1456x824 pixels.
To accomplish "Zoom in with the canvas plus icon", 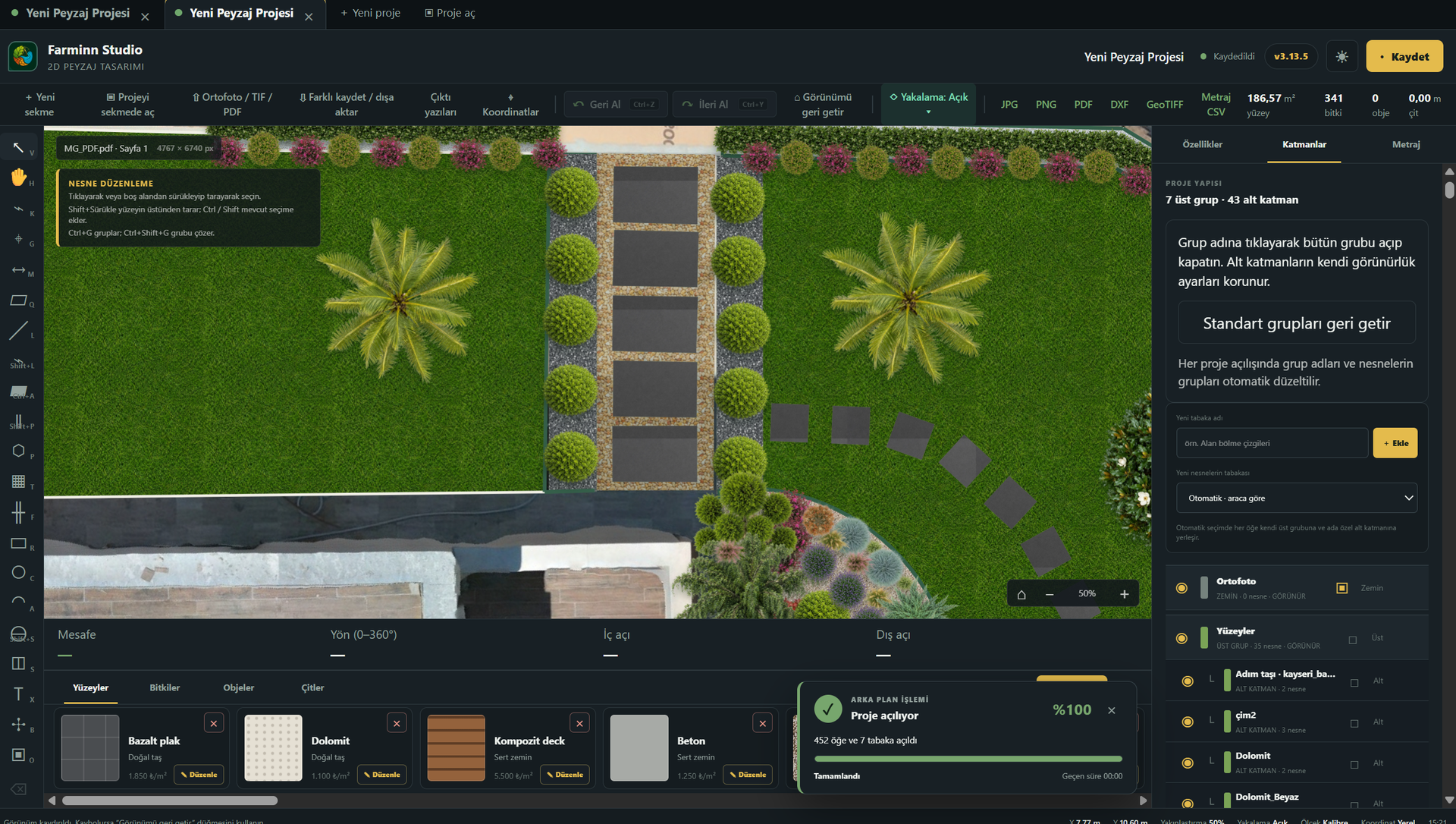I will (1125, 594).
